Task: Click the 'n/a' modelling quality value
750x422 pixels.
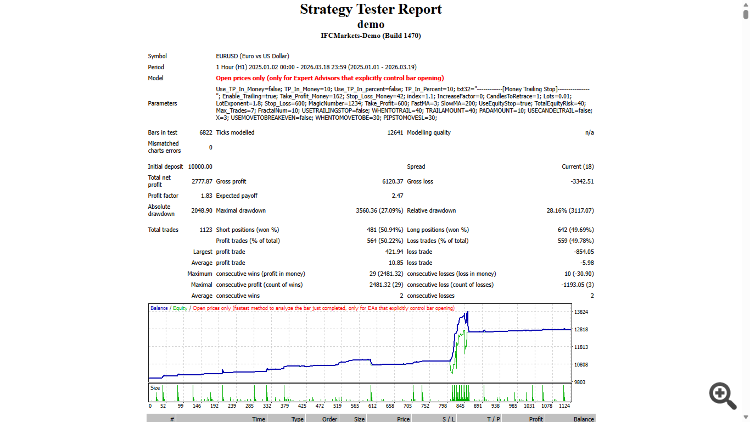Action: 589,133
